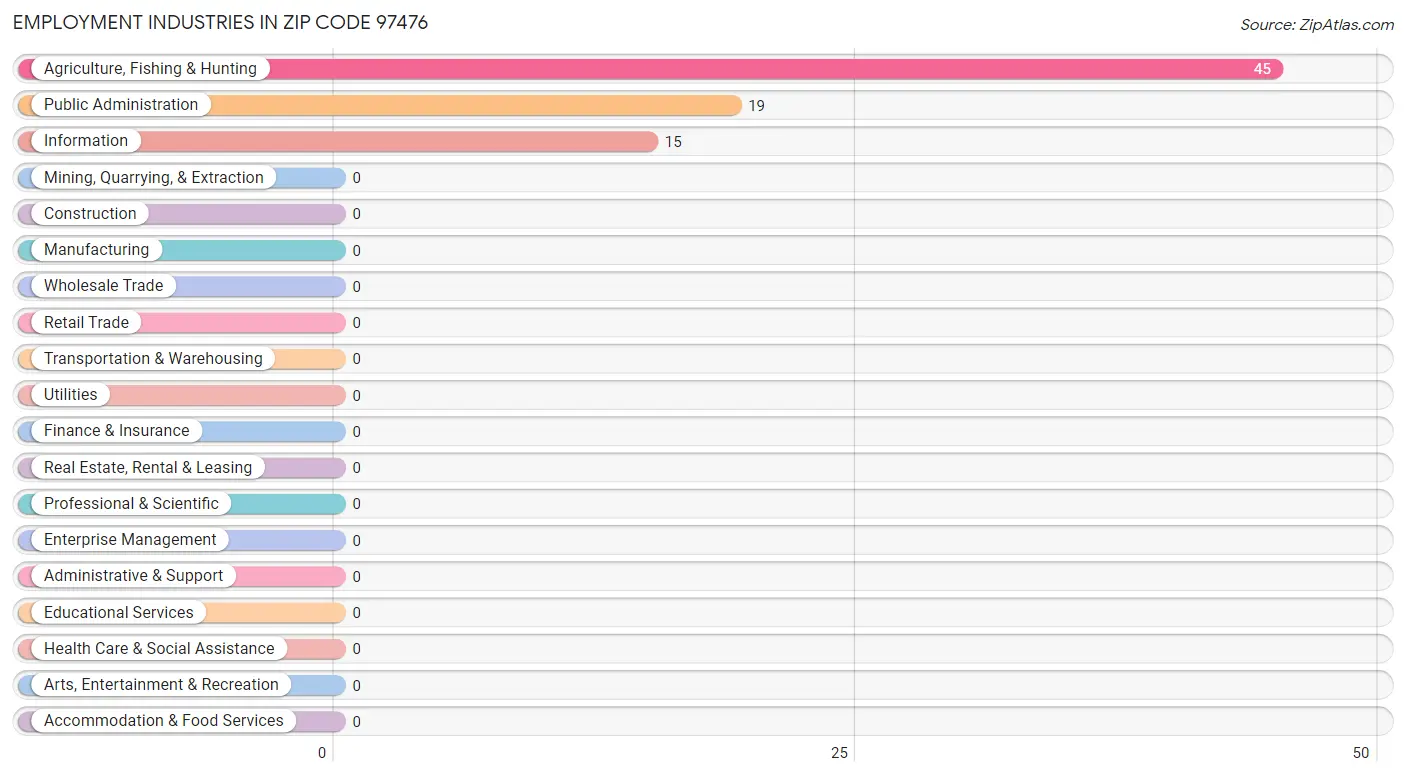
Task: Click the Arts, Entertainment & Recreation label
Action: 161,685
